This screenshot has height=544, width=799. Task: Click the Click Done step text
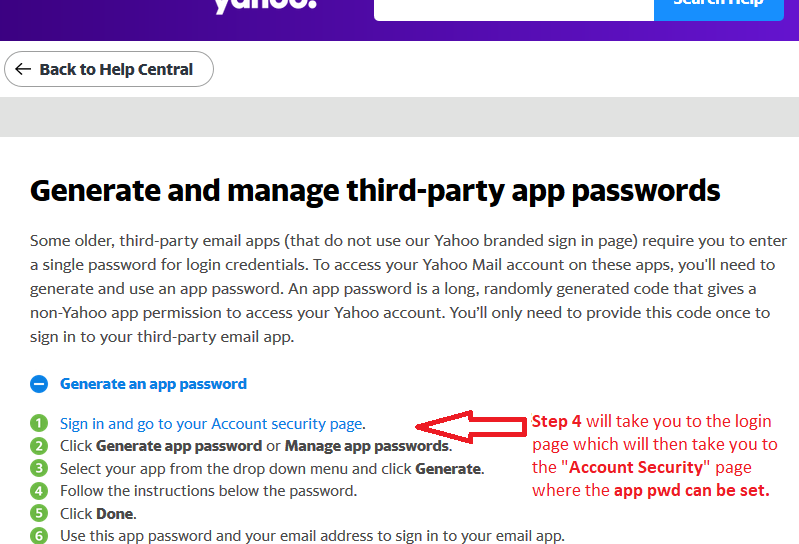(98, 513)
